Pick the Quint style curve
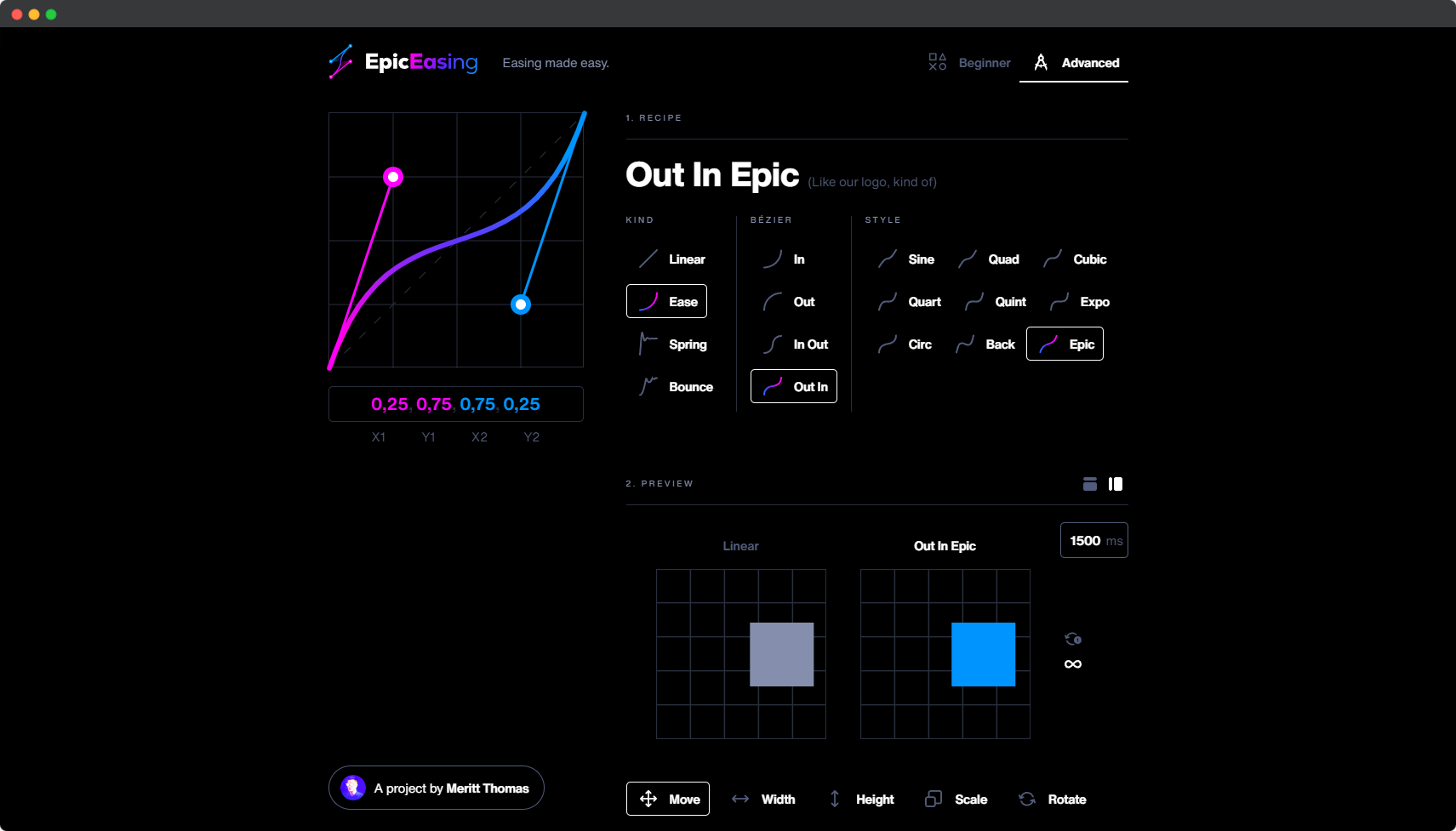 tap(995, 302)
